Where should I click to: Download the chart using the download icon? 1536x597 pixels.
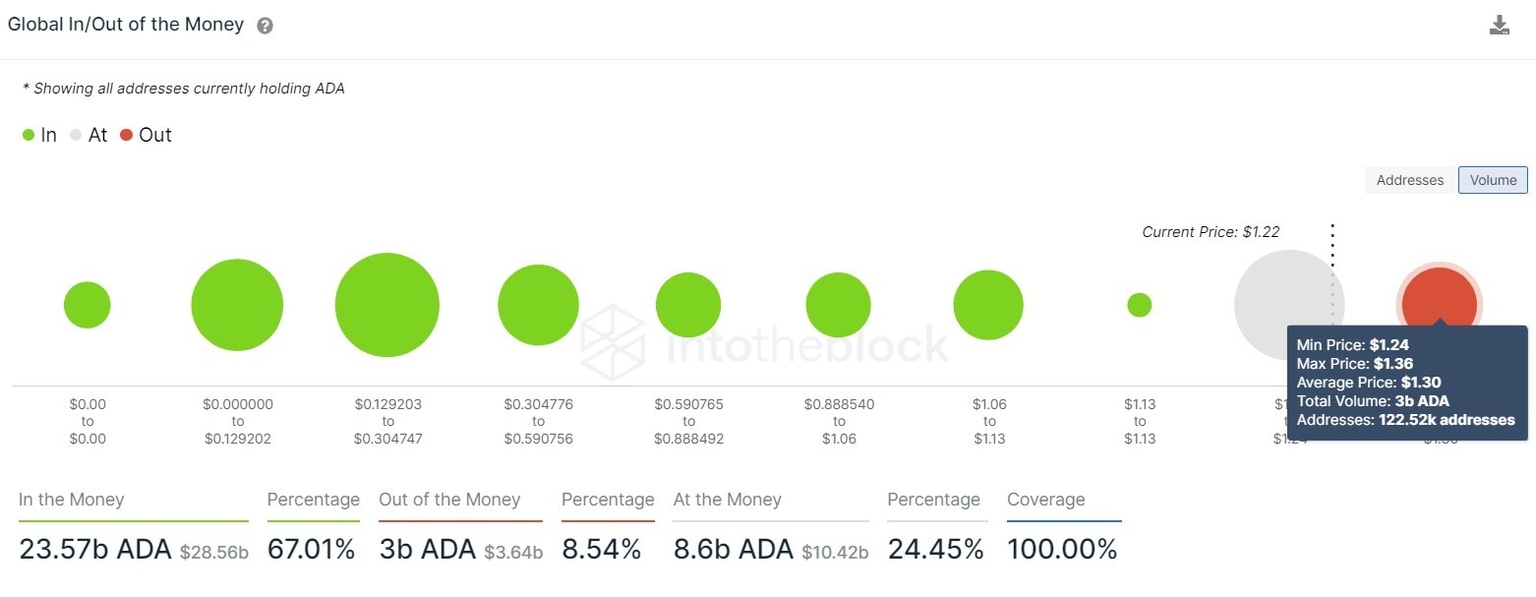(x=1499, y=26)
